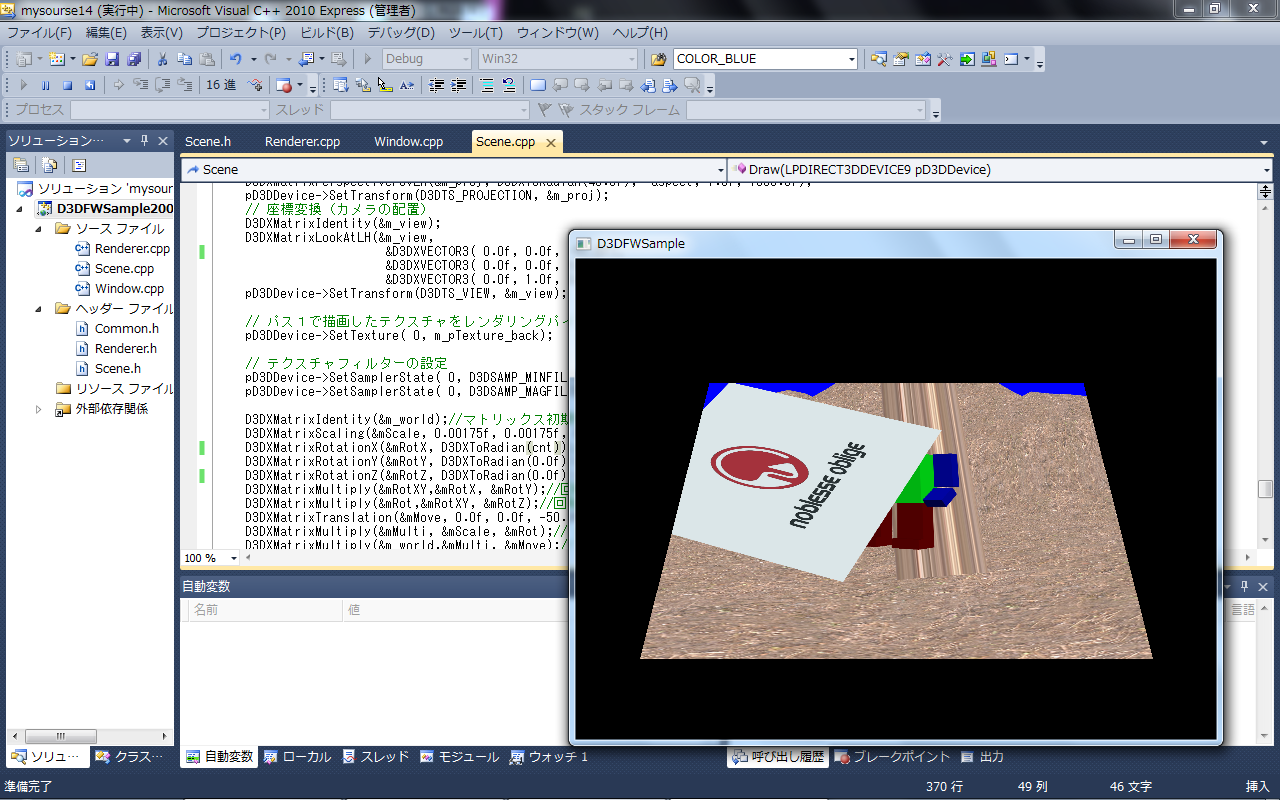The width and height of the screenshot is (1280, 800).
Task: Open the ヘルプ(H) menu
Action: click(640, 33)
